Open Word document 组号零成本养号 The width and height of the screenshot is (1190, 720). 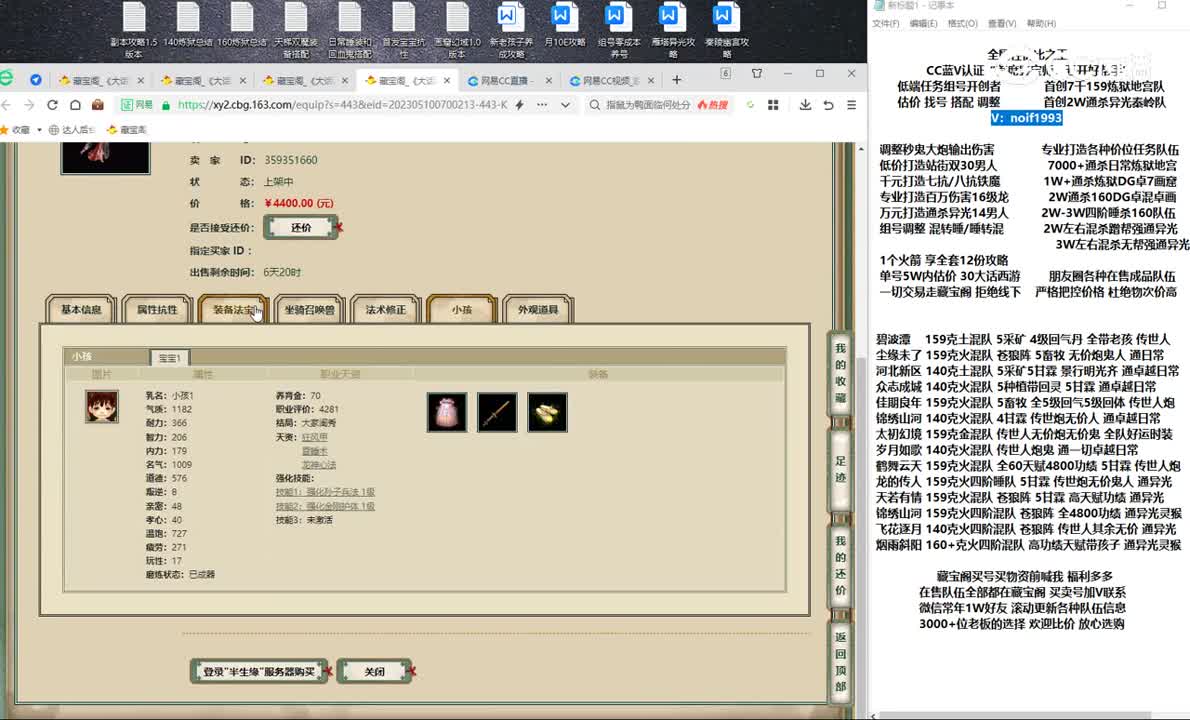click(619, 30)
